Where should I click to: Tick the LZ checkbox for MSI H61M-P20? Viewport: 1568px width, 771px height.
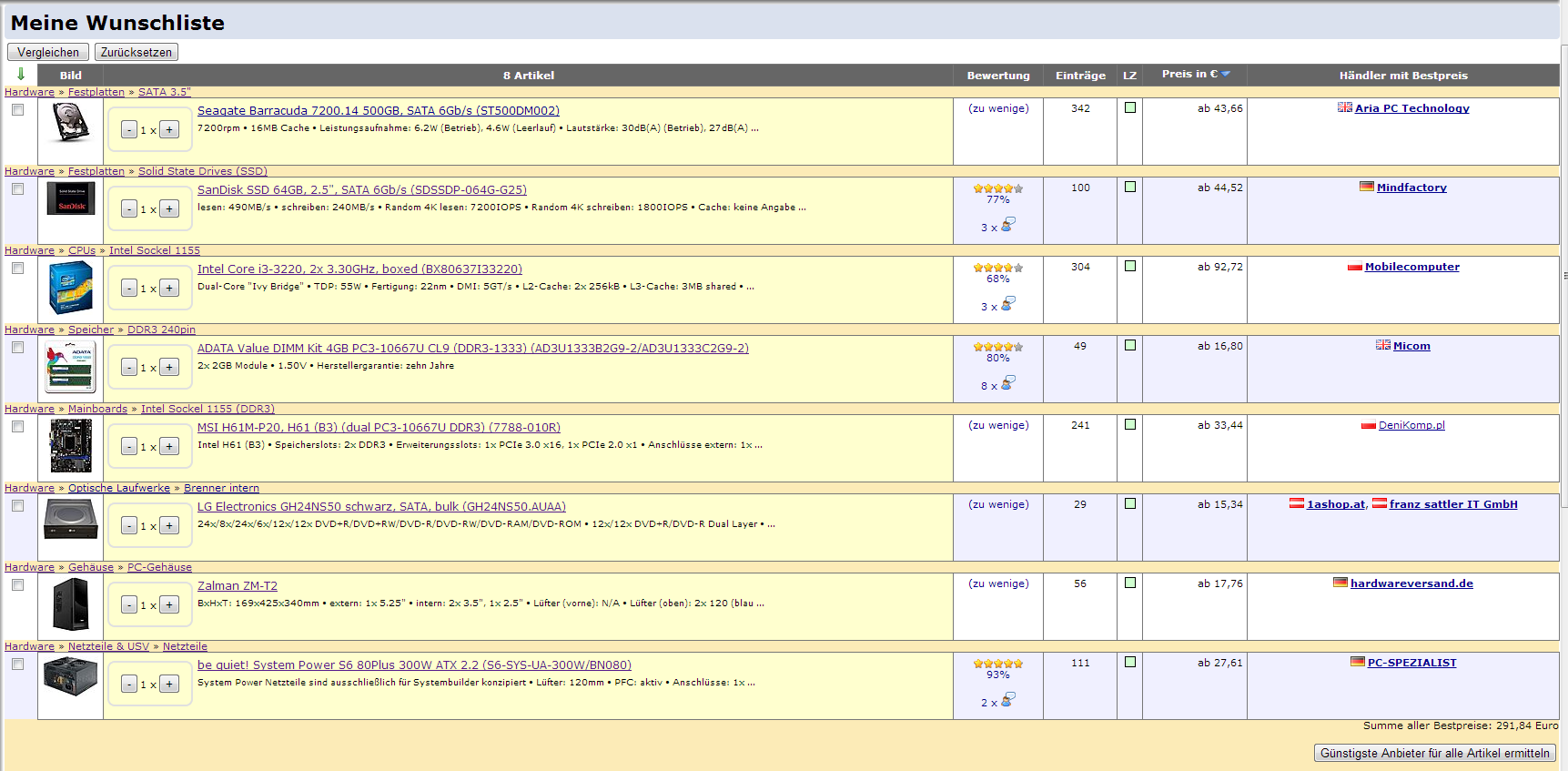point(1130,424)
